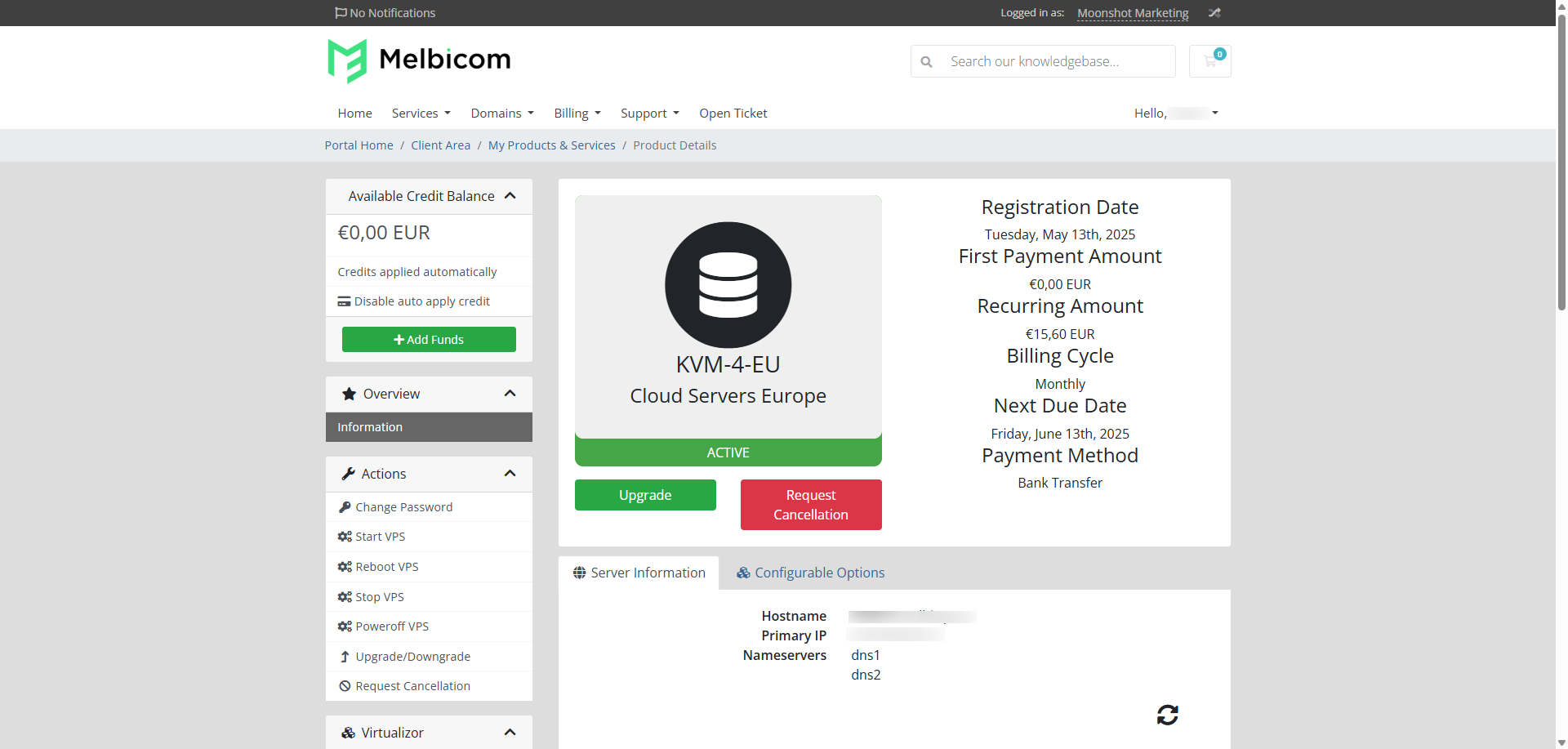
Task: Click the green Add Funds button
Action: coord(429,340)
